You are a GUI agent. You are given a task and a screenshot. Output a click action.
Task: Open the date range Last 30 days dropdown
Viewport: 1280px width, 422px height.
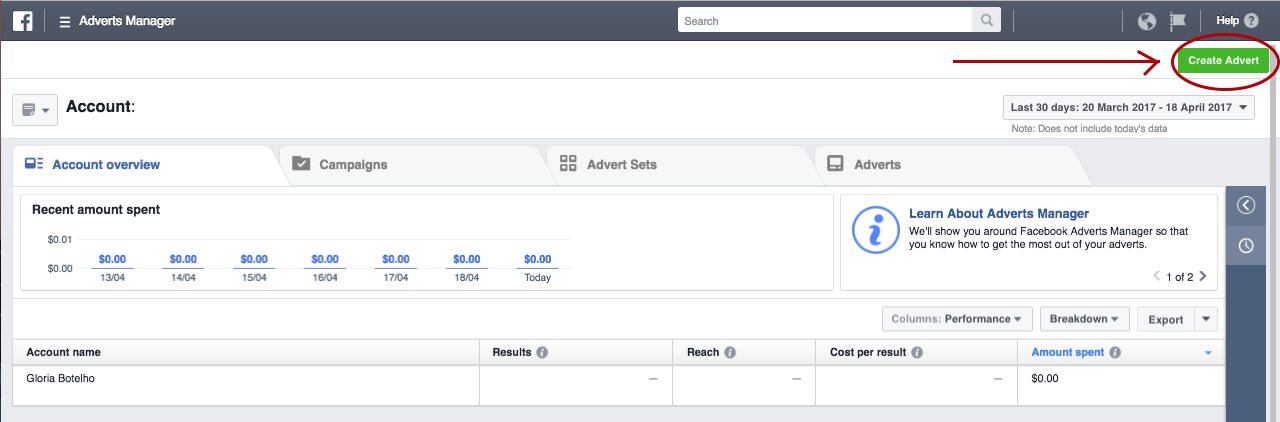pos(1129,107)
